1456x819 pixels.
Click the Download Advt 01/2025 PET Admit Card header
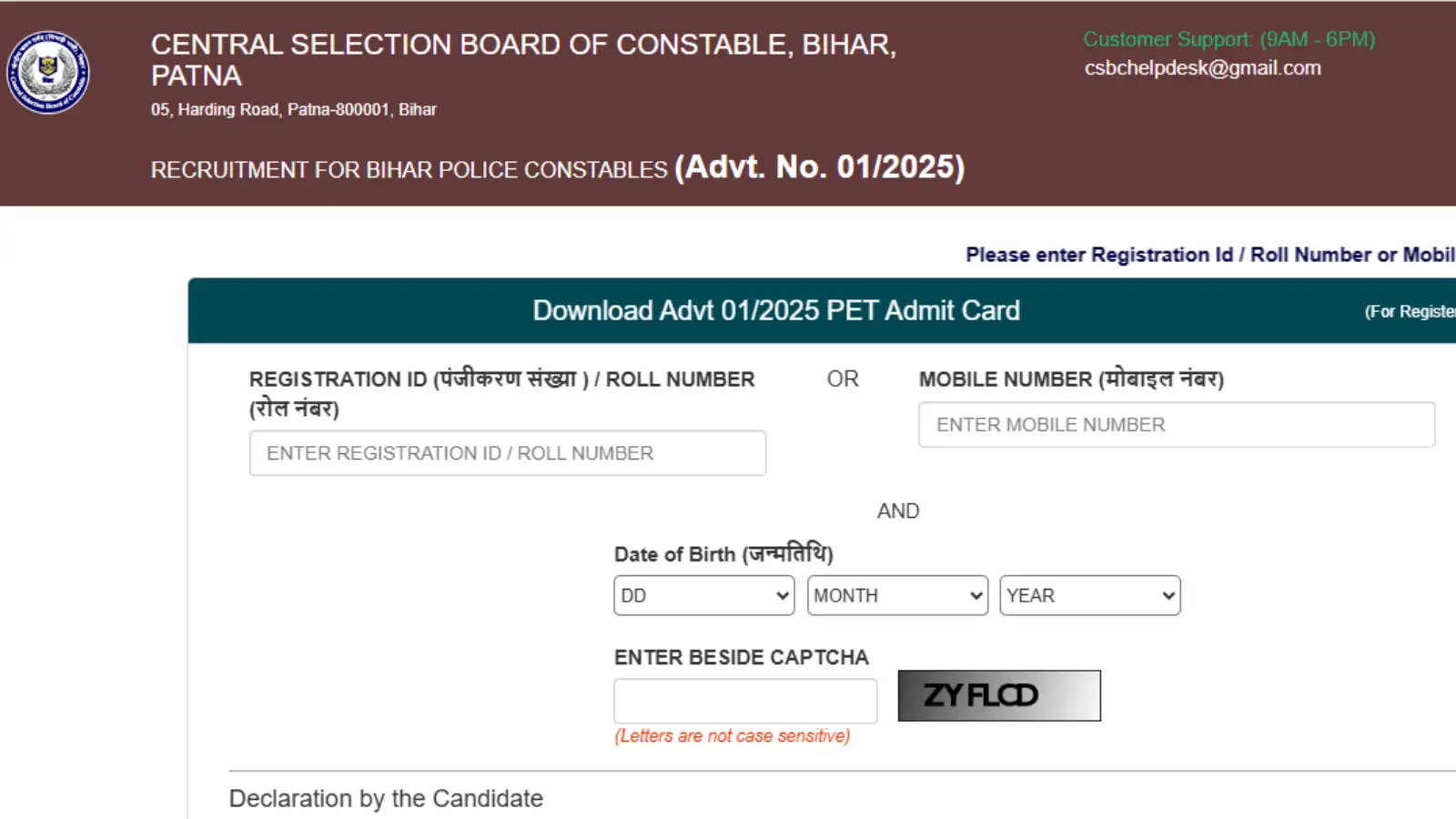point(775,311)
